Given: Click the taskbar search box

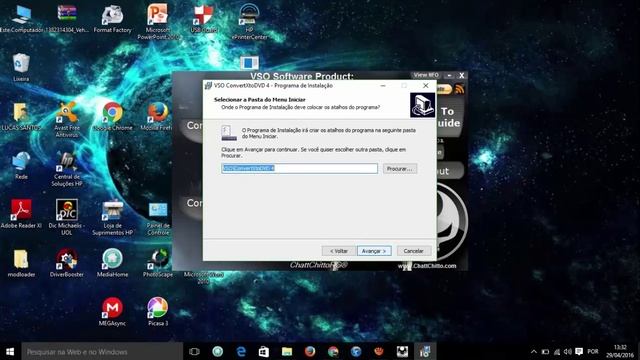Looking at the screenshot, I should pyautogui.click(x=102, y=351).
